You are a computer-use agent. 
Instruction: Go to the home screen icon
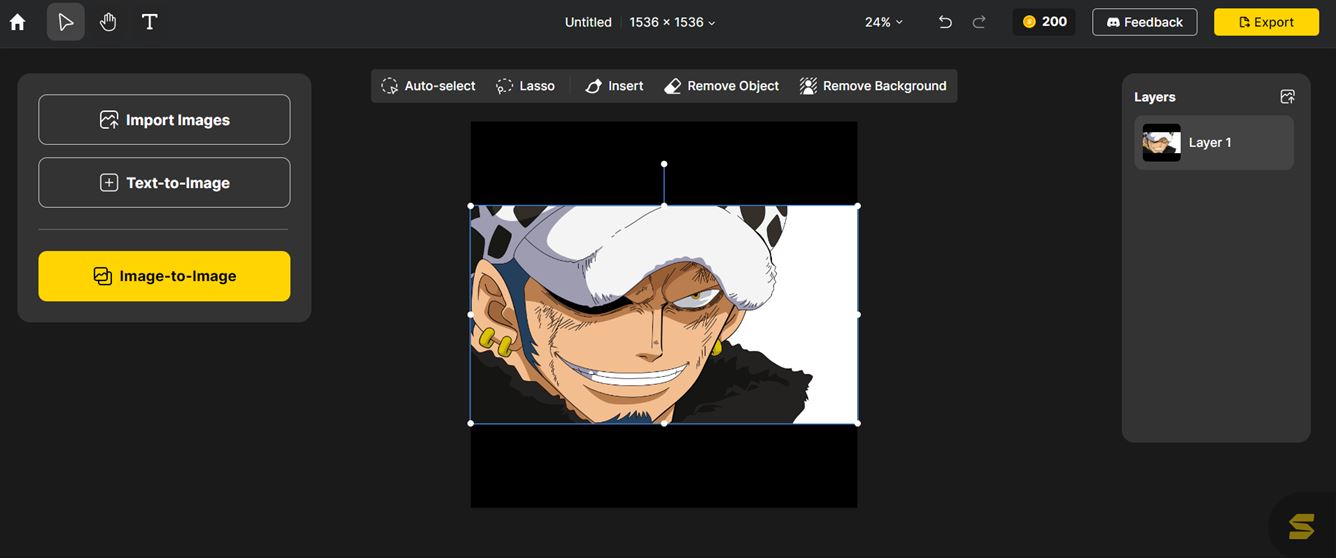[x=17, y=22]
